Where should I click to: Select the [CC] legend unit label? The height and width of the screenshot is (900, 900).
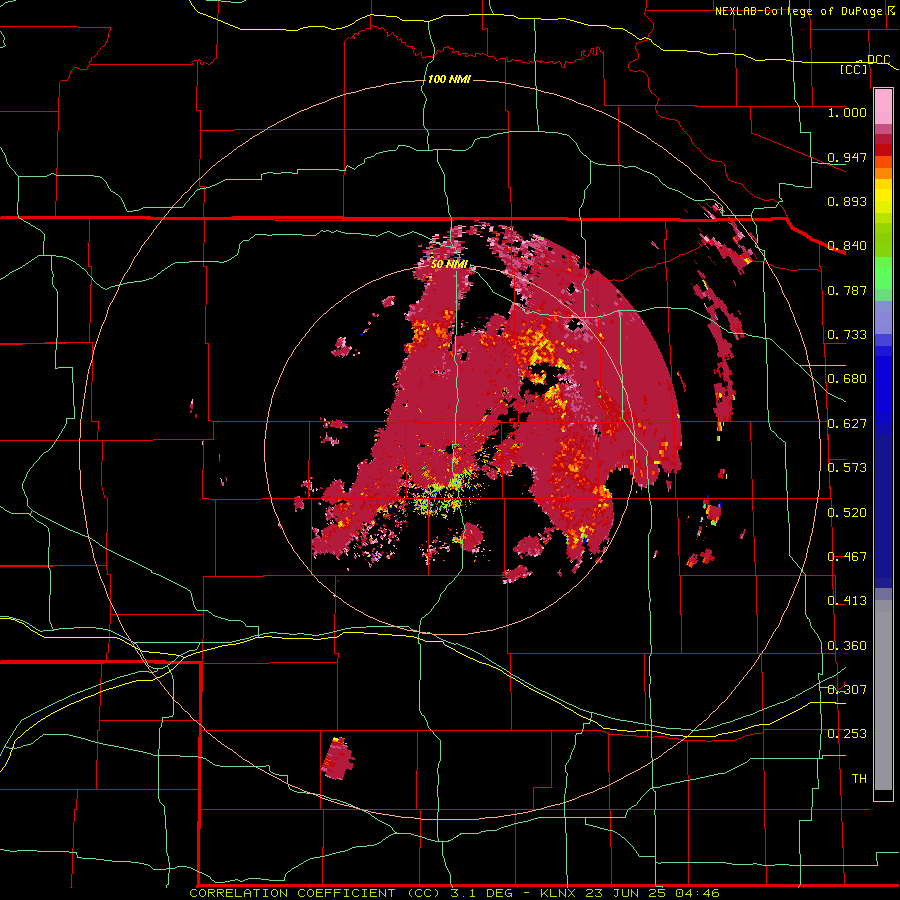[854, 69]
